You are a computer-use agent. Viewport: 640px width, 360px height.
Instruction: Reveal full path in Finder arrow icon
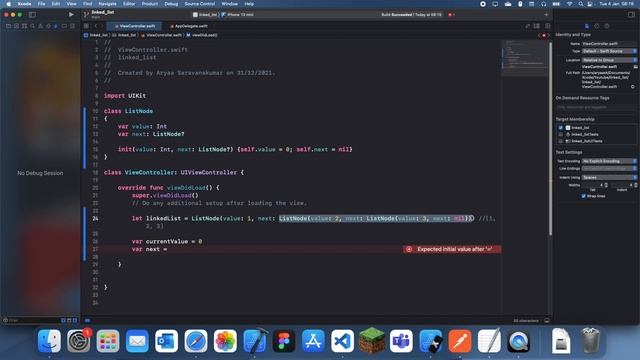pos(633,87)
